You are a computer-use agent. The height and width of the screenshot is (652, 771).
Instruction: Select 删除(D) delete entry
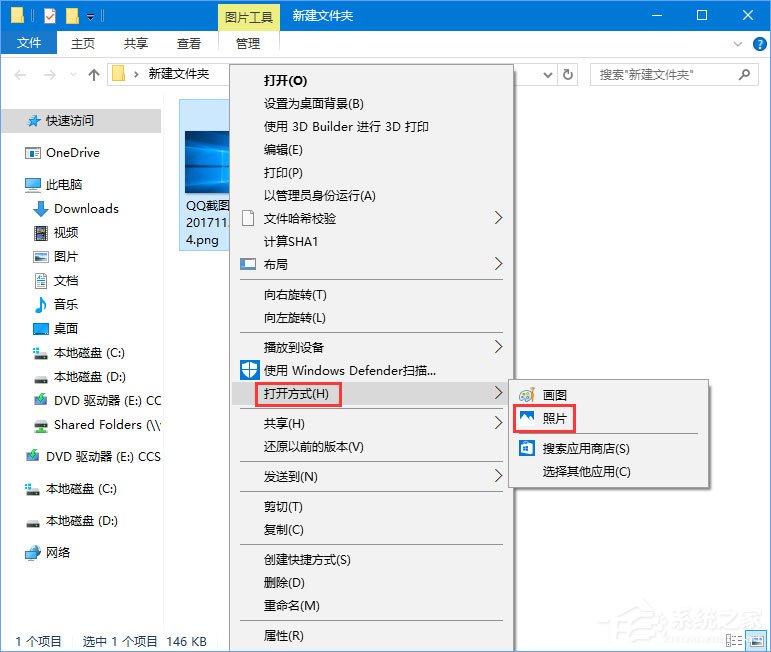point(284,583)
